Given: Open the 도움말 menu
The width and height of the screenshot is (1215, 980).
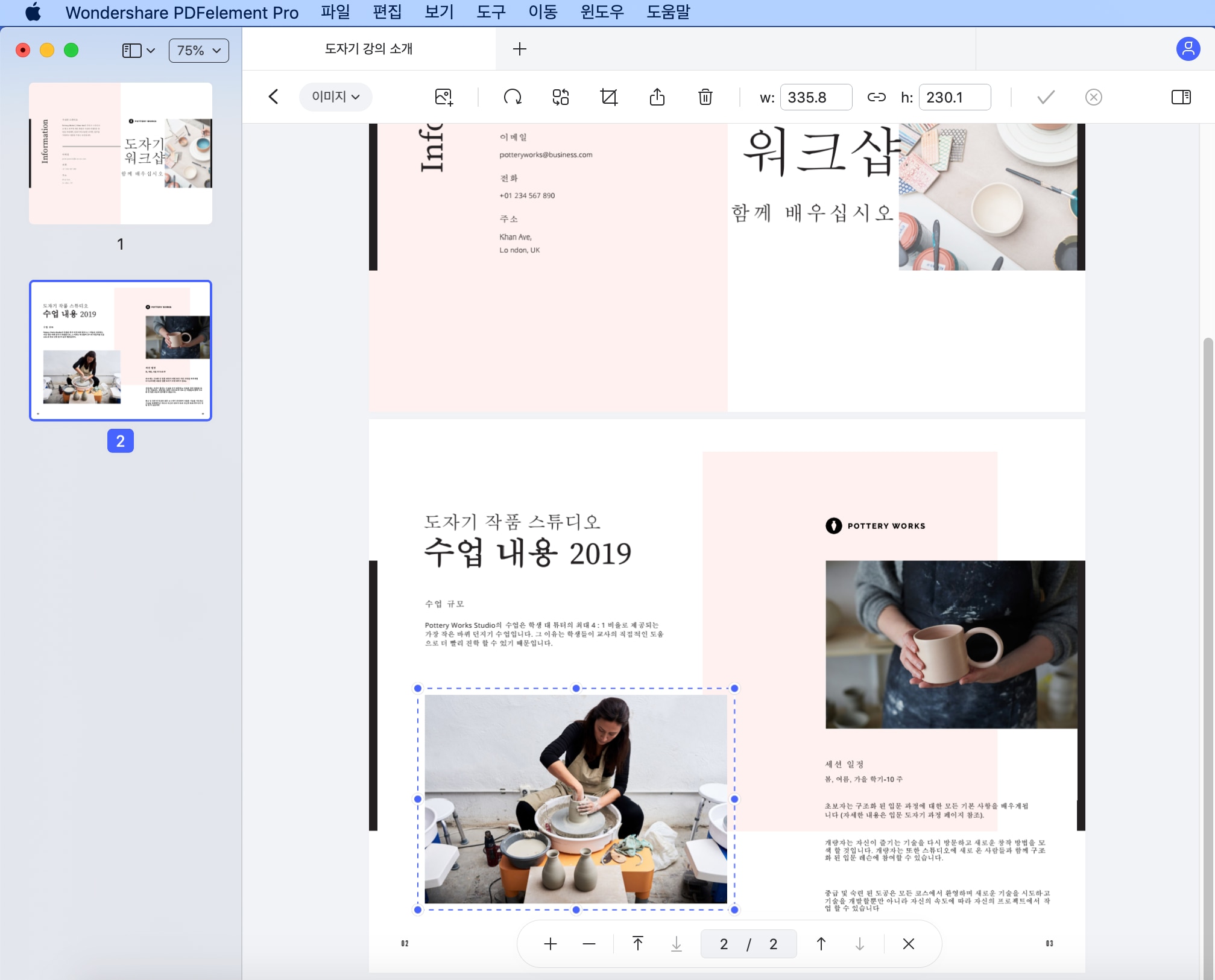Looking at the screenshot, I should click(668, 12).
